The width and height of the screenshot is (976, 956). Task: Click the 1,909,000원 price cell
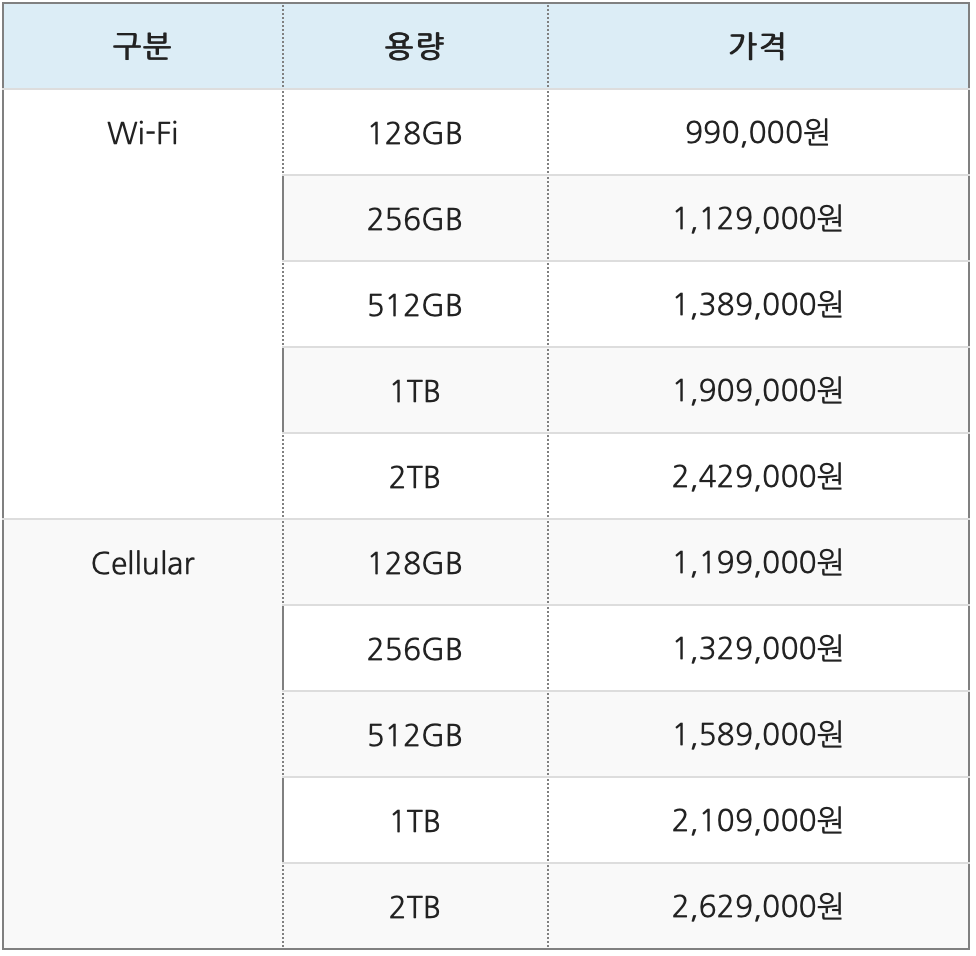pos(758,389)
